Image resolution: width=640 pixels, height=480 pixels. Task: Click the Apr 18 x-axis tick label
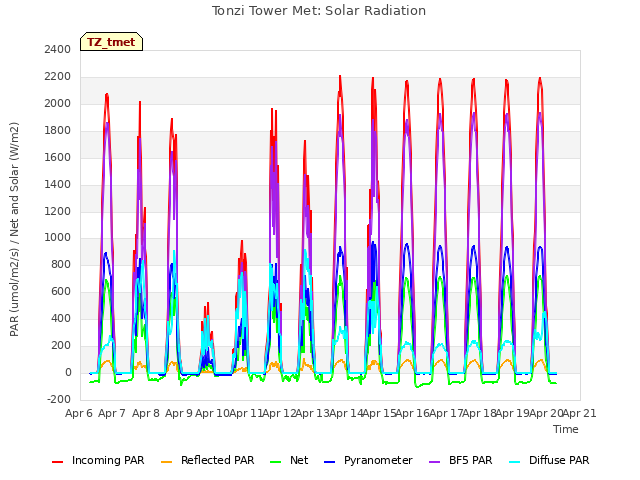pos(479,413)
